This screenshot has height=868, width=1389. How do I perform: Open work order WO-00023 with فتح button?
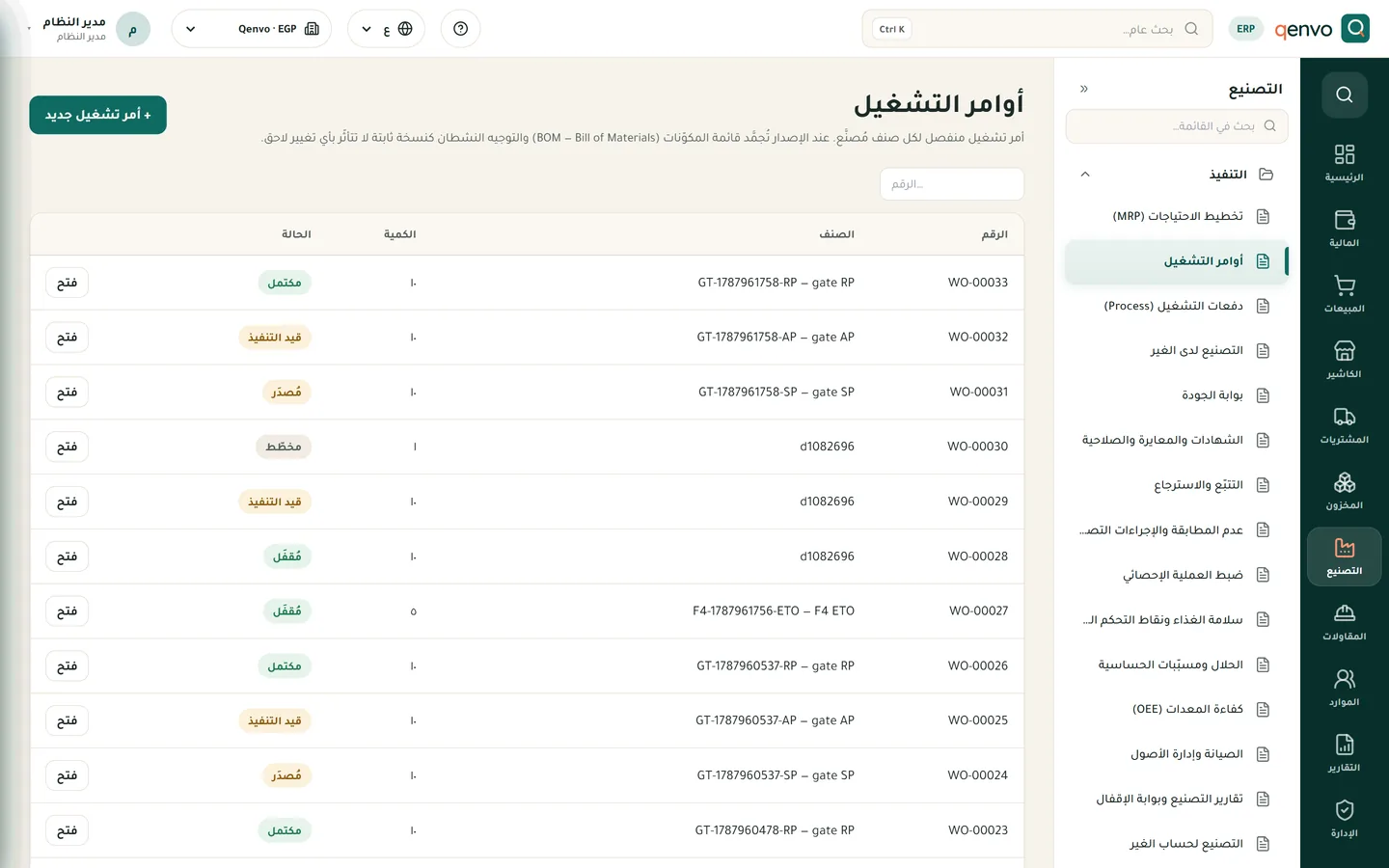click(67, 830)
